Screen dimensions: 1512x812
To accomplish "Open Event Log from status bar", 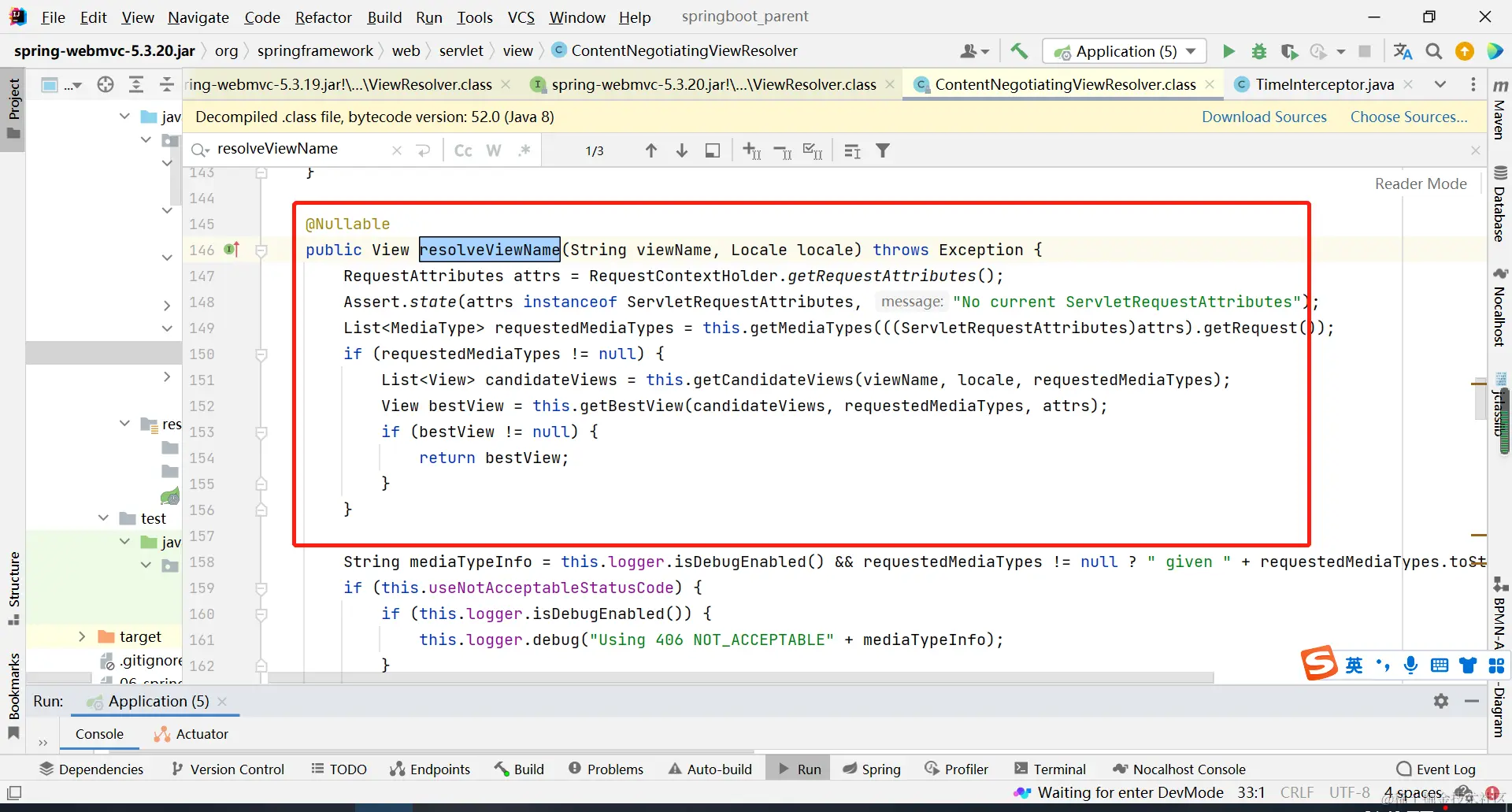I will [x=1436, y=769].
